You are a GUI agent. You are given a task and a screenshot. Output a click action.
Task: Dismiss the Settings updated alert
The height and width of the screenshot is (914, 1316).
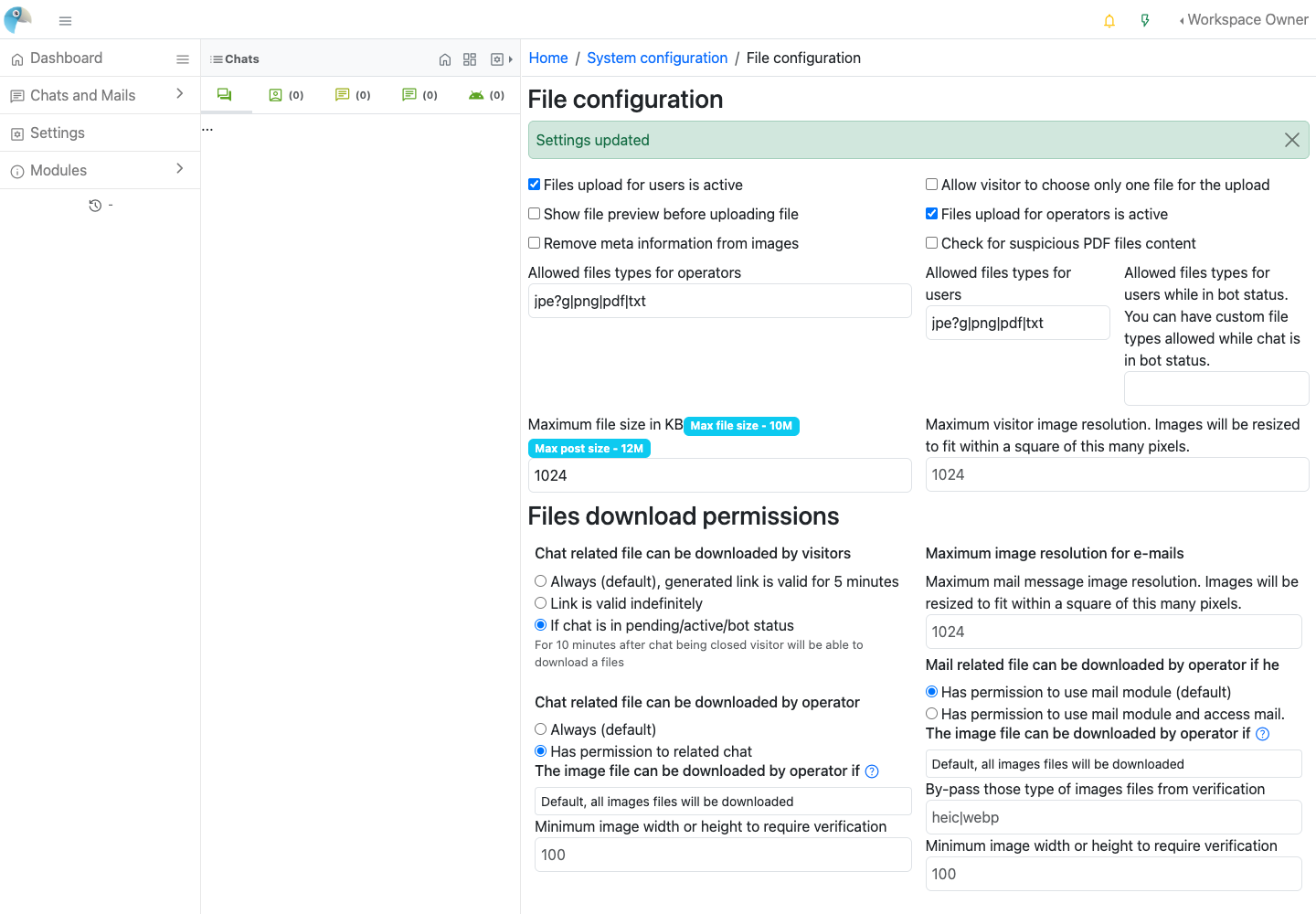click(1291, 140)
